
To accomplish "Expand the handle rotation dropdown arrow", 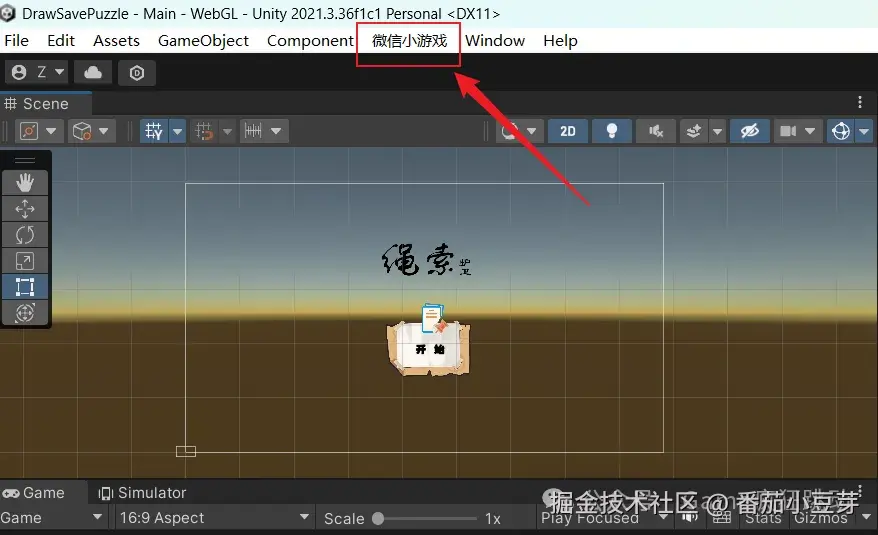I will point(104,131).
